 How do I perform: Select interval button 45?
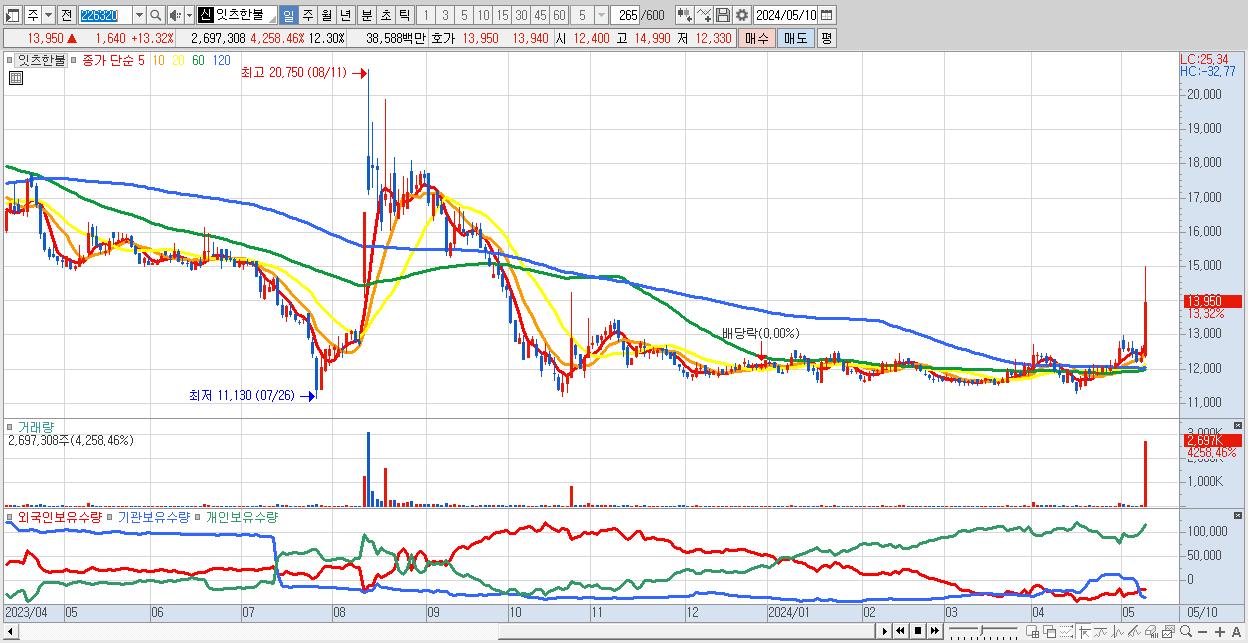pos(540,15)
